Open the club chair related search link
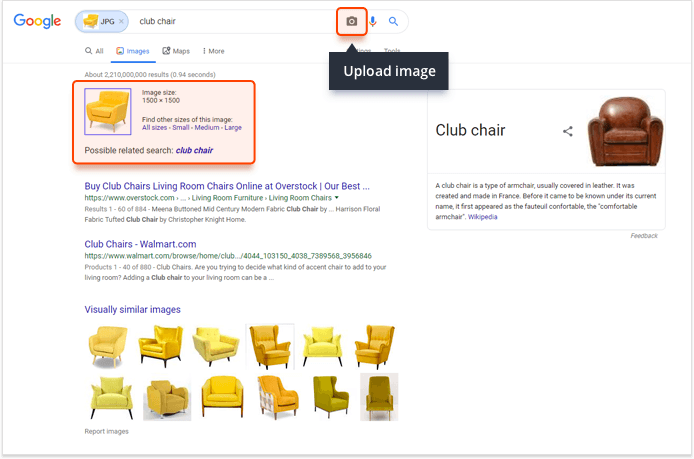 coord(194,150)
